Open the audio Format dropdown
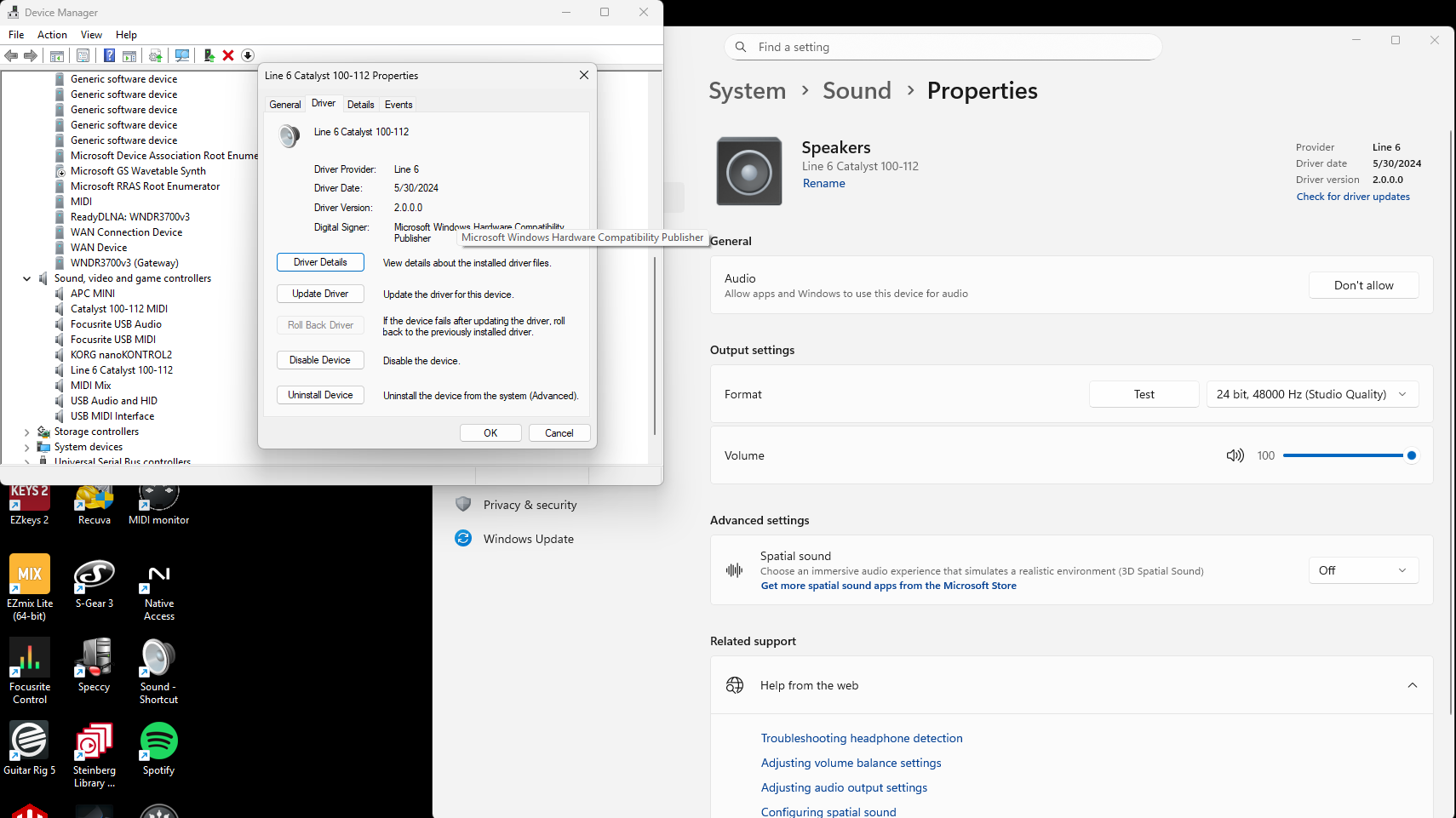 (1311, 394)
